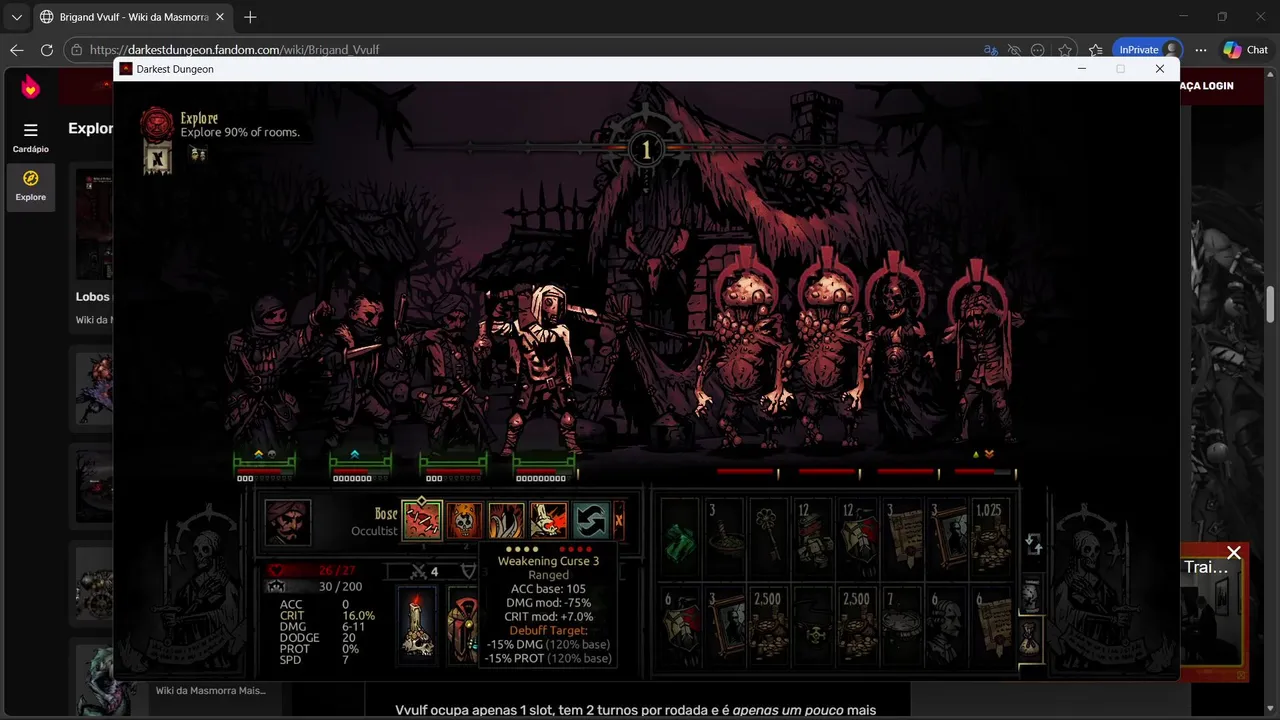Image resolution: width=1280 pixels, height=720 pixels.
Task: Click the login link at top right
Action: coord(1207,86)
